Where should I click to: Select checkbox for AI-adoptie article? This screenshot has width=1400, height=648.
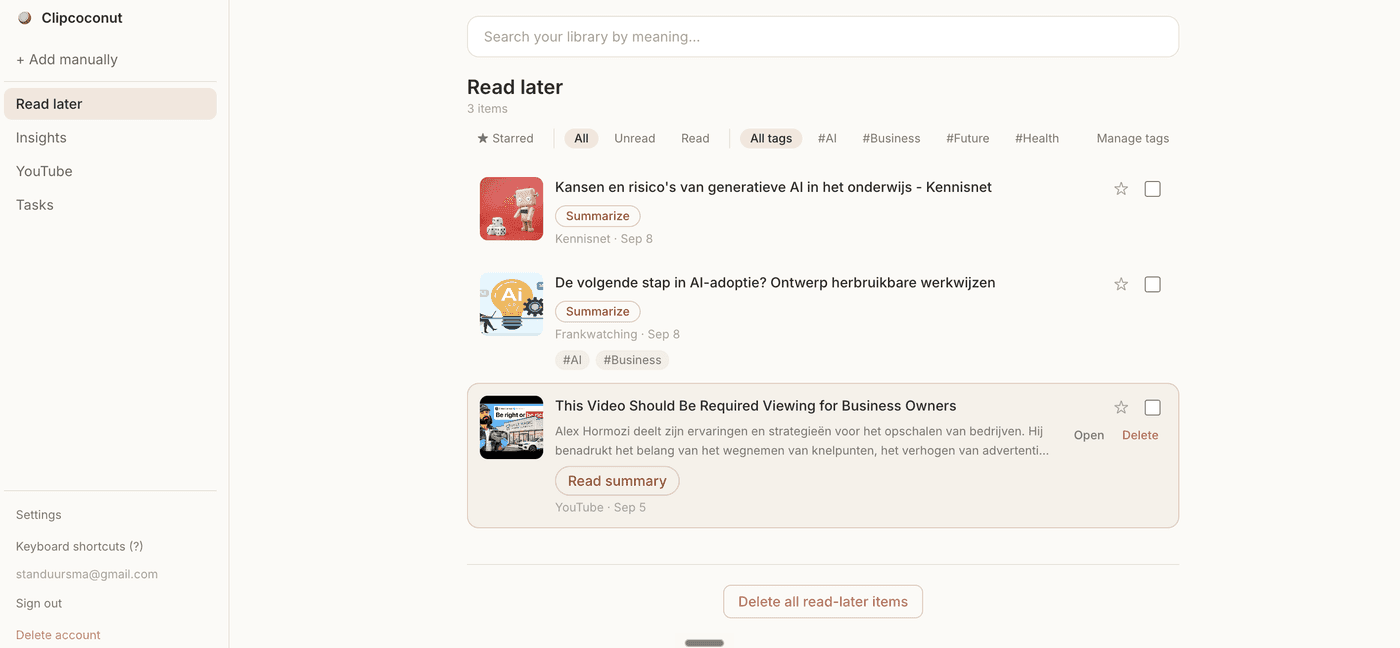(1152, 285)
